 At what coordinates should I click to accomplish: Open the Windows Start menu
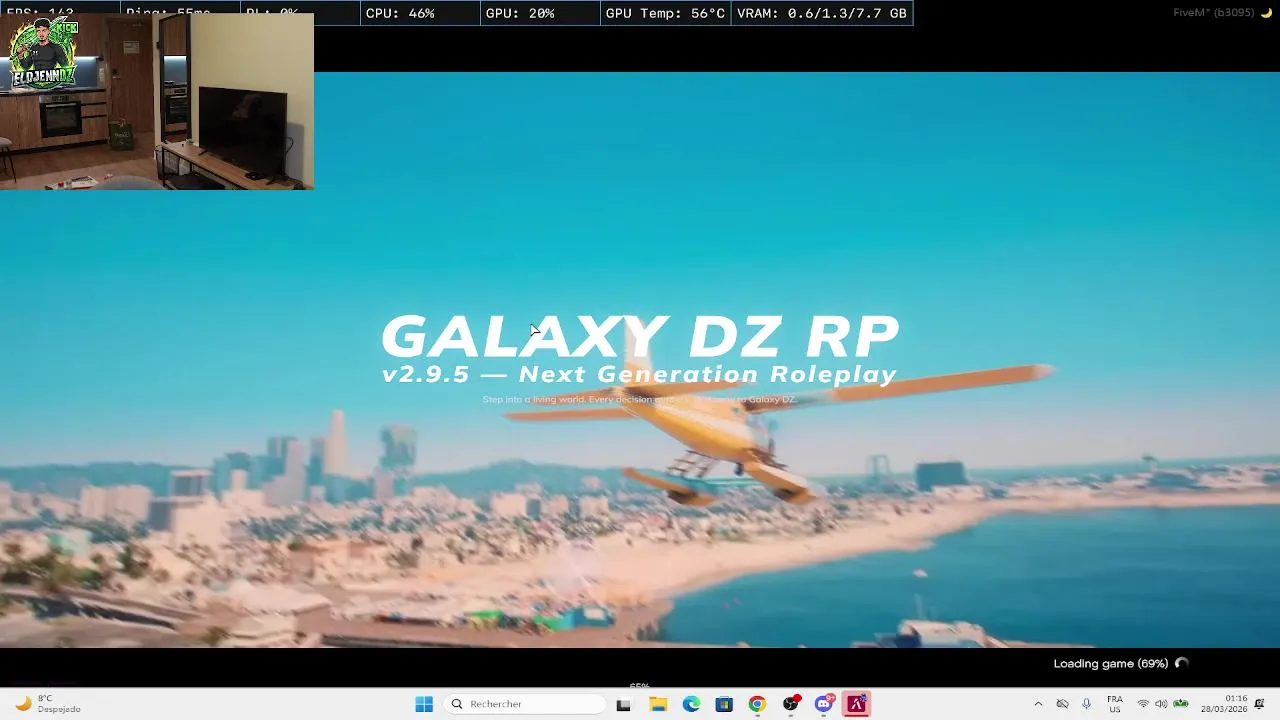[424, 704]
